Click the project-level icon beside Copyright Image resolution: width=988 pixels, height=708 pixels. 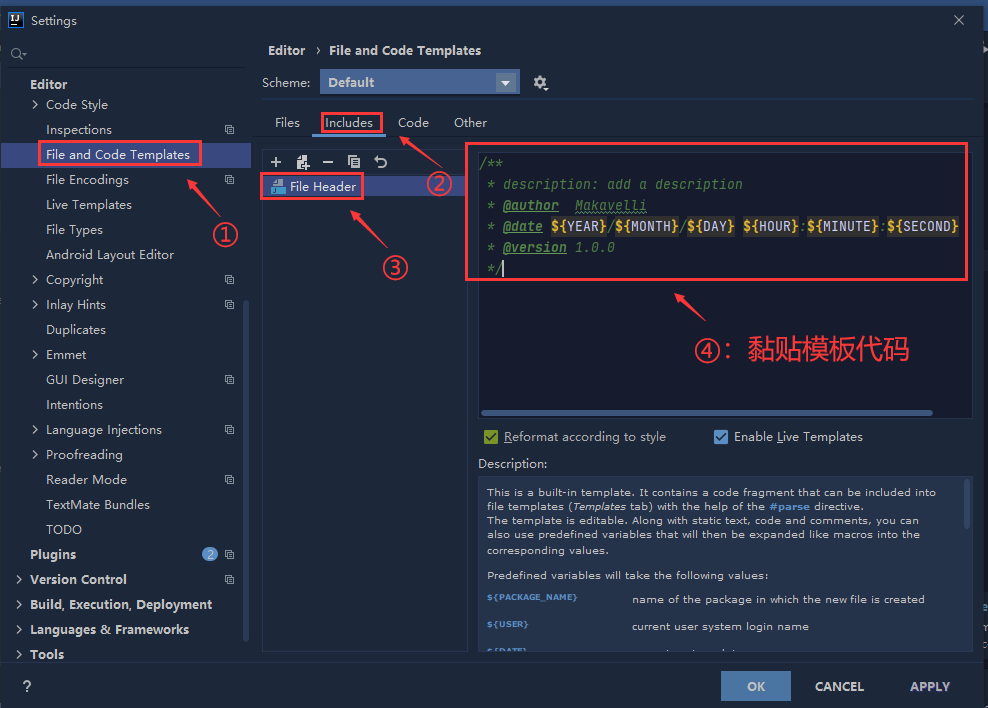tap(229, 280)
